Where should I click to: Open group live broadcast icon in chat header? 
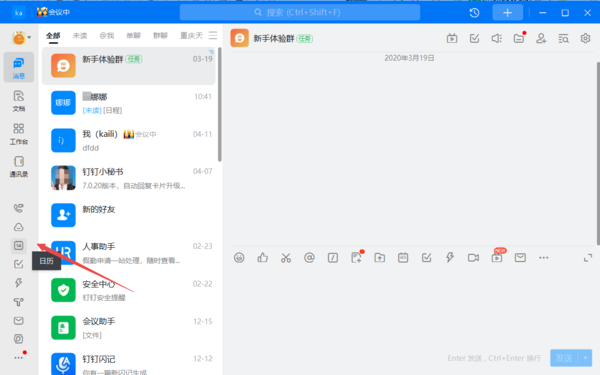(452, 38)
